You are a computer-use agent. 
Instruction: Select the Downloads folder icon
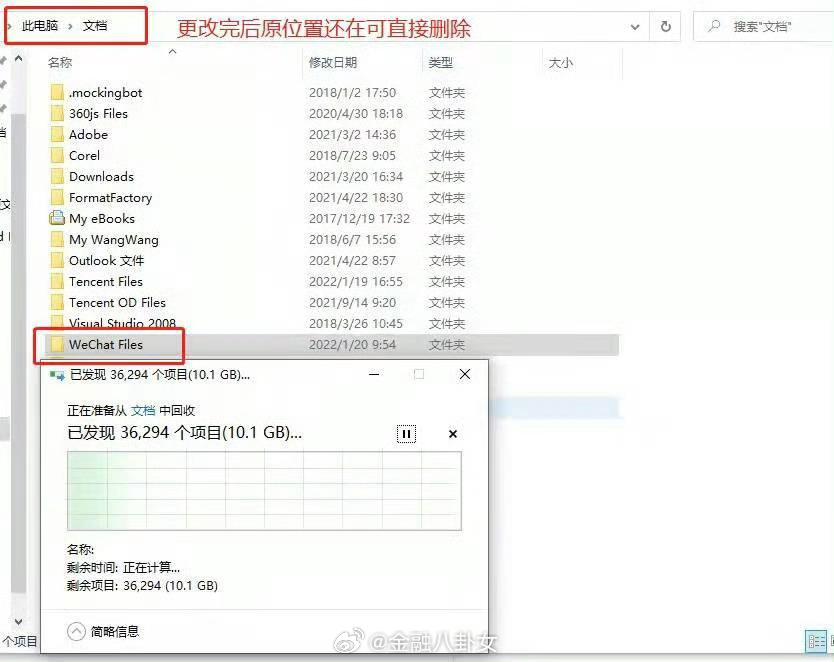coord(57,177)
